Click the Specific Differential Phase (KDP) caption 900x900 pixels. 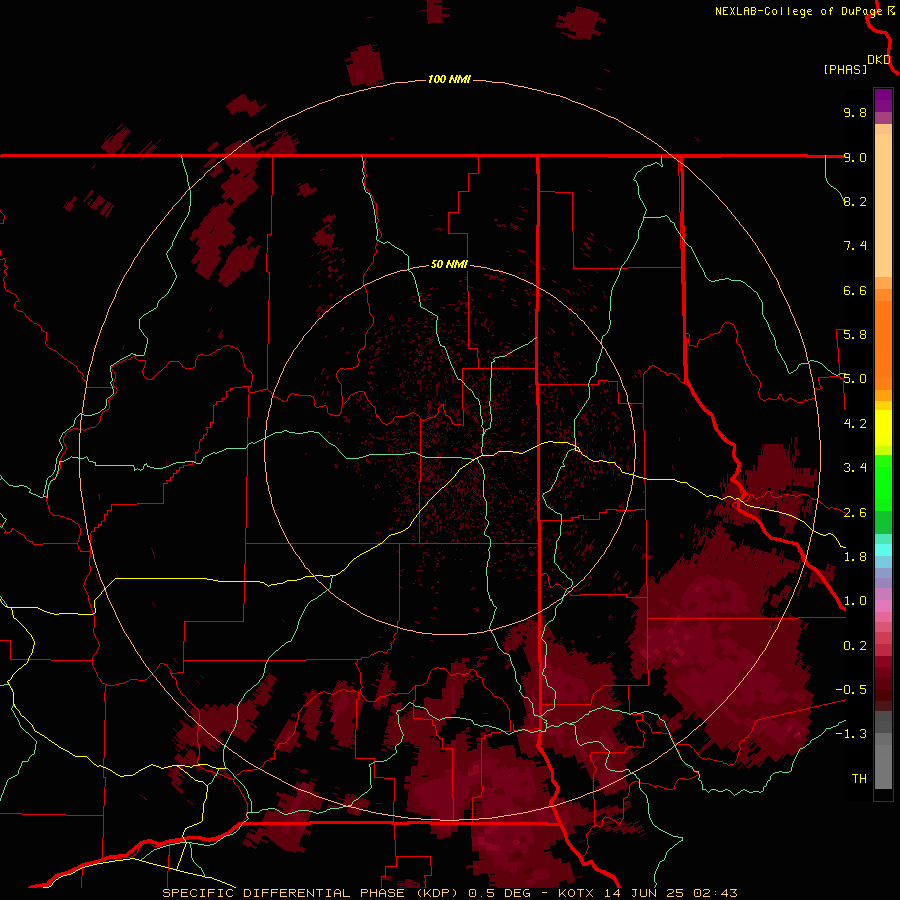[x=311, y=893]
